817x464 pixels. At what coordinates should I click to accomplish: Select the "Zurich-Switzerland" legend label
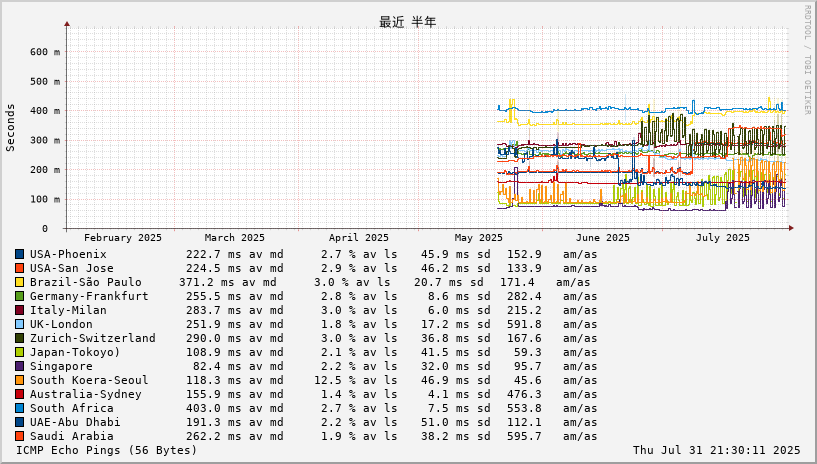tap(93, 338)
